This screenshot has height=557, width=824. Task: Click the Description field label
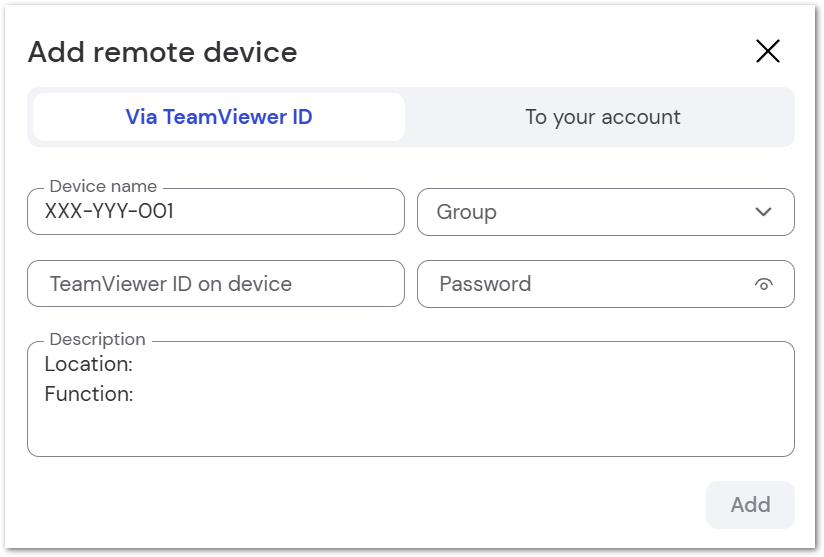tap(97, 339)
